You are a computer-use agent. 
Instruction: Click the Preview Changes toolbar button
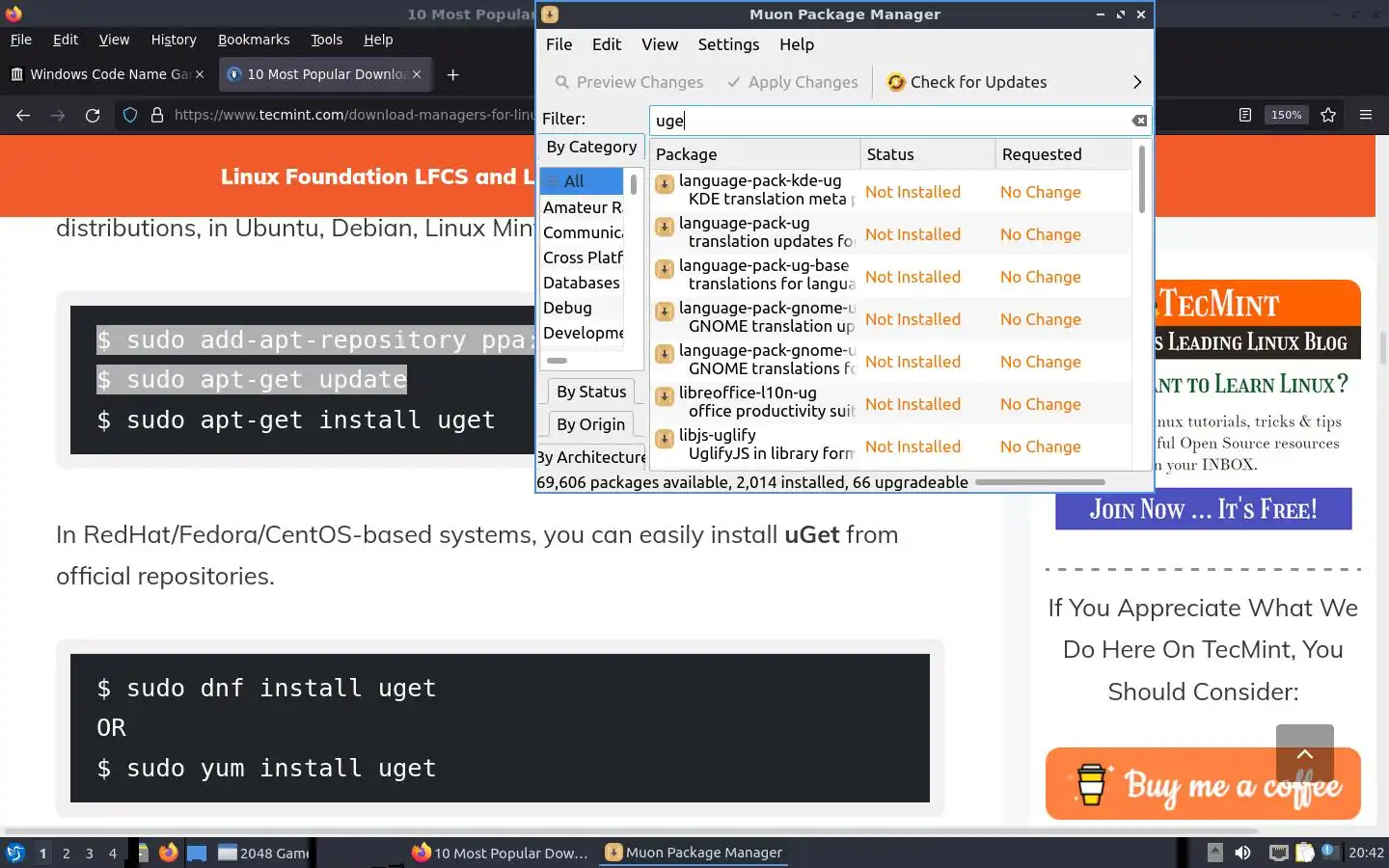[629, 82]
